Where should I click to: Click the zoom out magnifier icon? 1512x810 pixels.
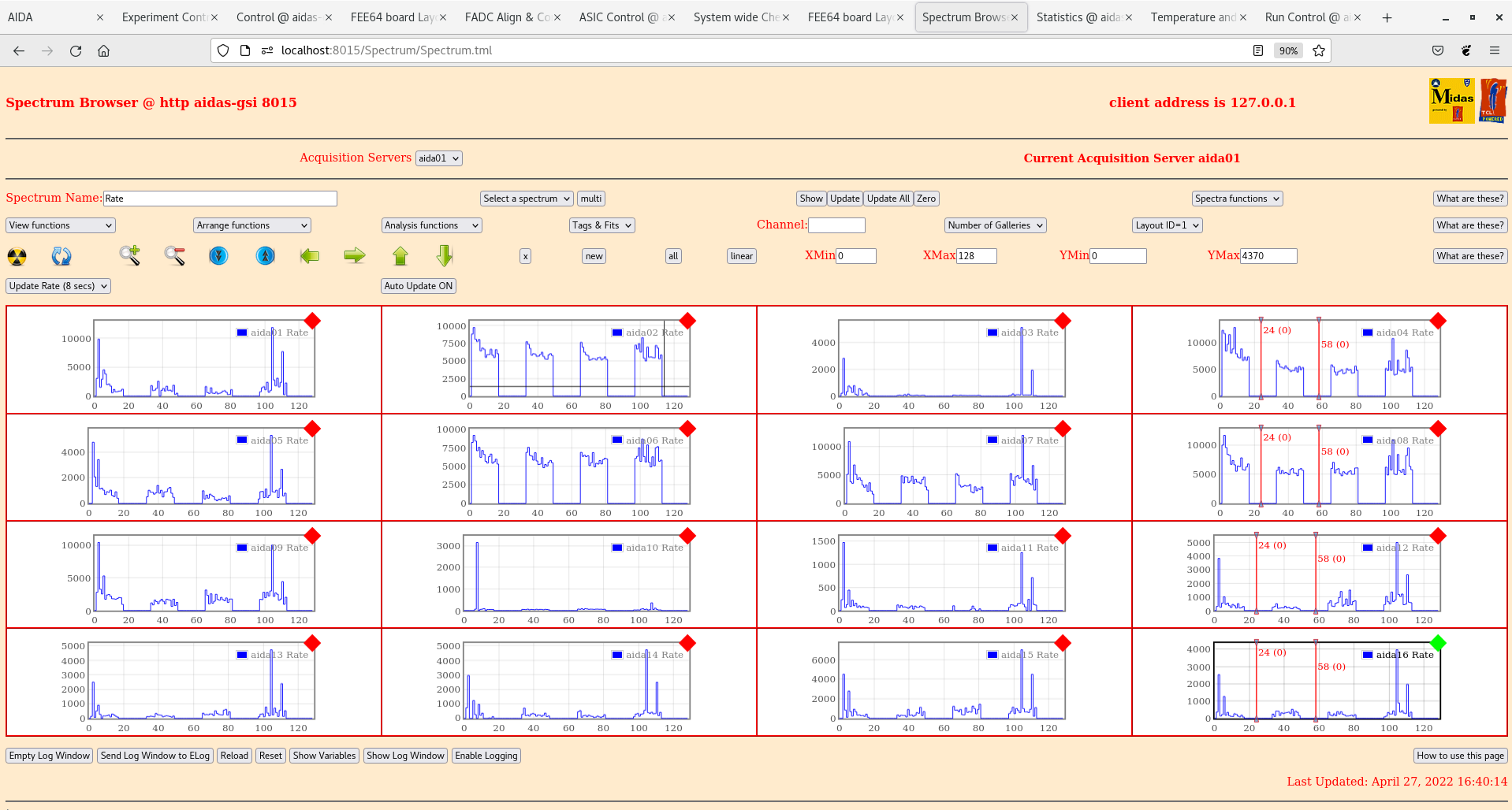[175, 255]
